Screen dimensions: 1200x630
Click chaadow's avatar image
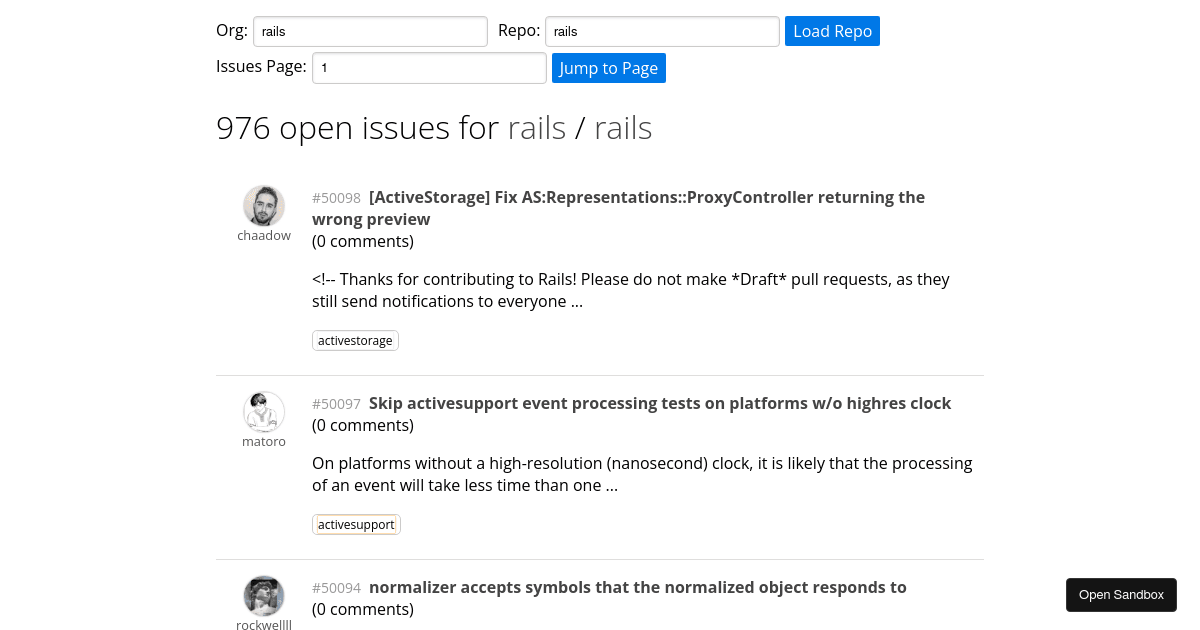click(264, 206)
